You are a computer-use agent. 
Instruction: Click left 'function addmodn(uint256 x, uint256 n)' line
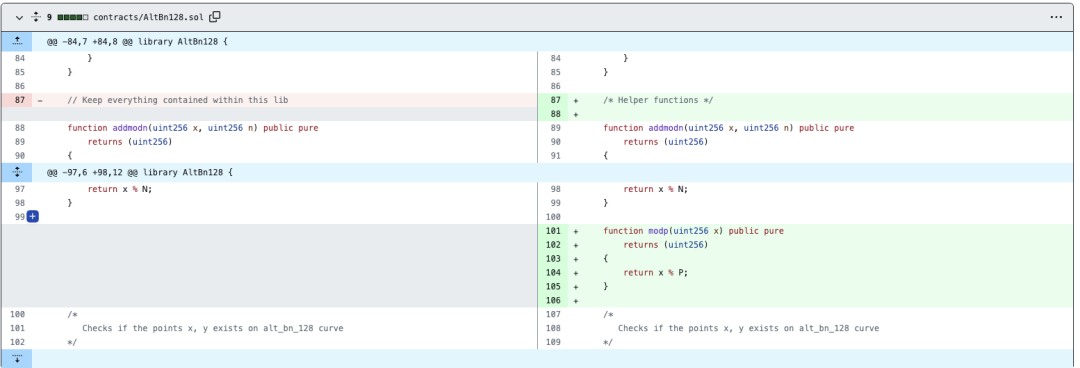click(x=193, y=127)
